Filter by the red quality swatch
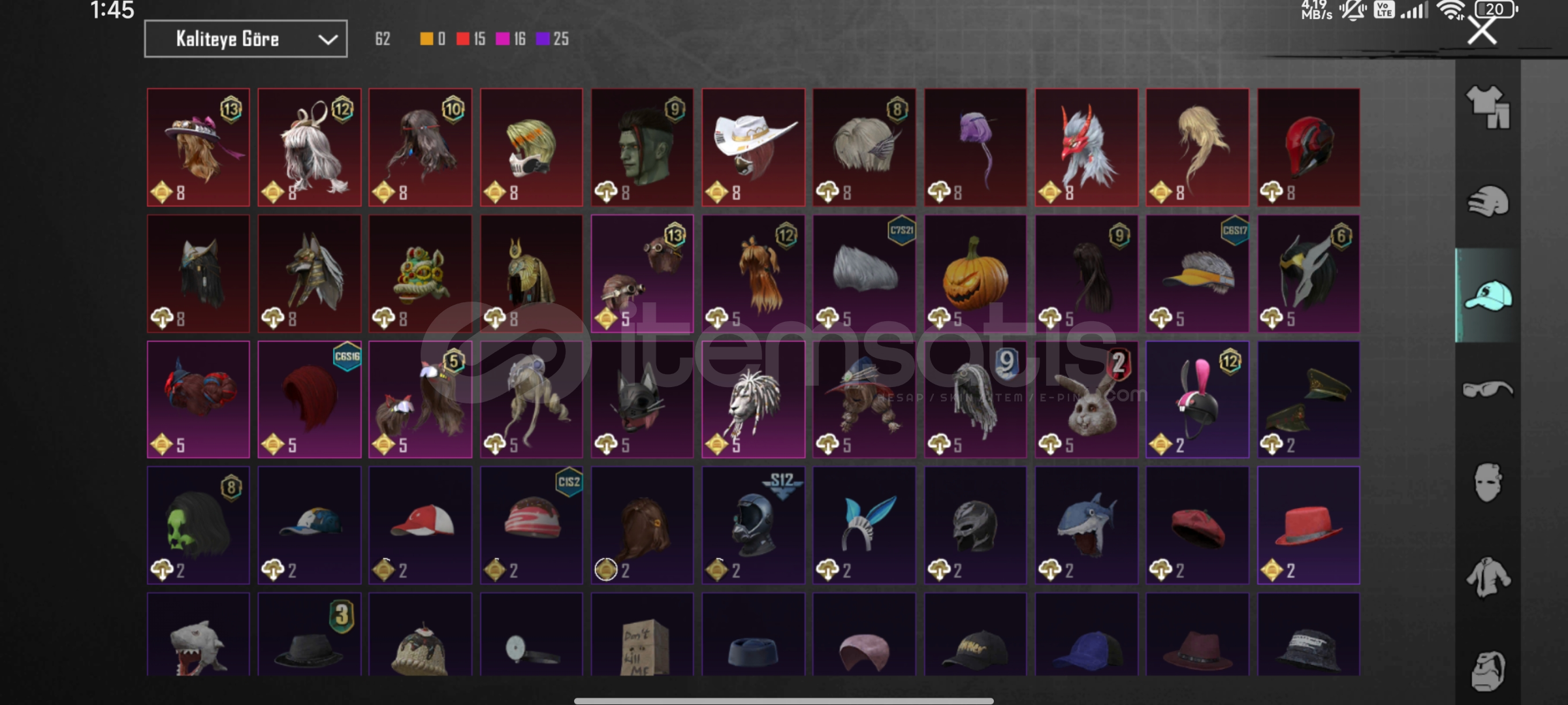1568x705 pixels. coord(470,39)
